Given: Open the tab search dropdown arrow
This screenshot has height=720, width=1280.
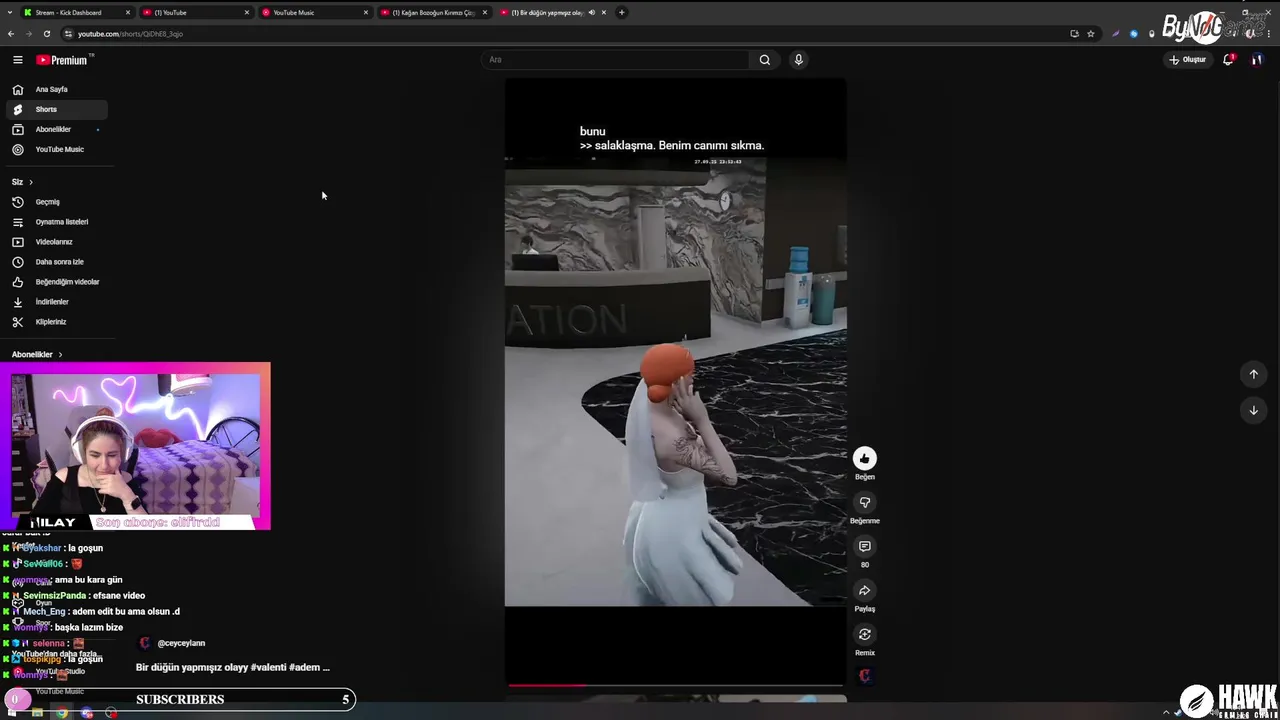Looking at the screenshot, I should click(9, 13).
